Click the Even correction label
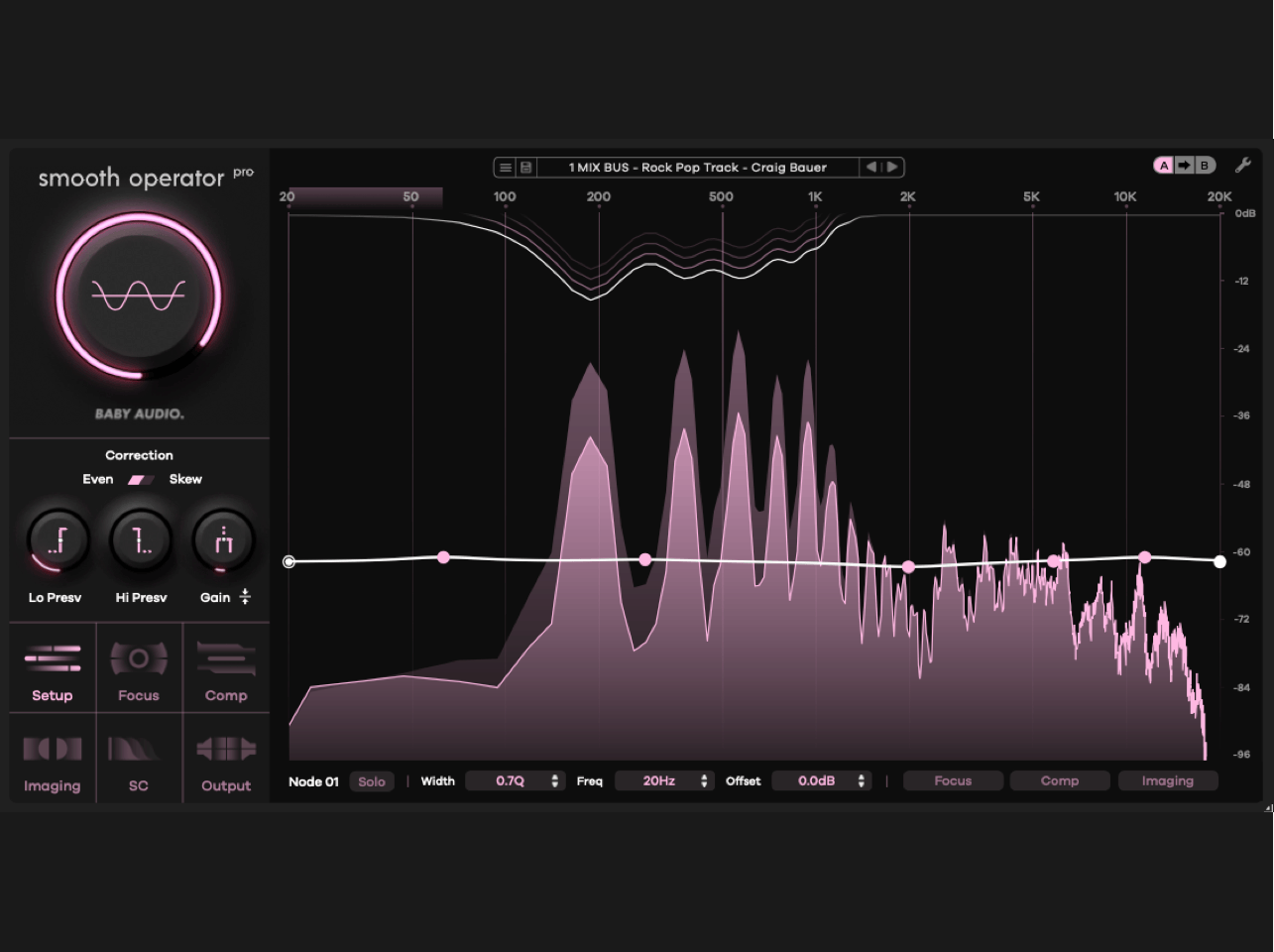Viewport: 1274px width, 952px height. coord(98,480)
